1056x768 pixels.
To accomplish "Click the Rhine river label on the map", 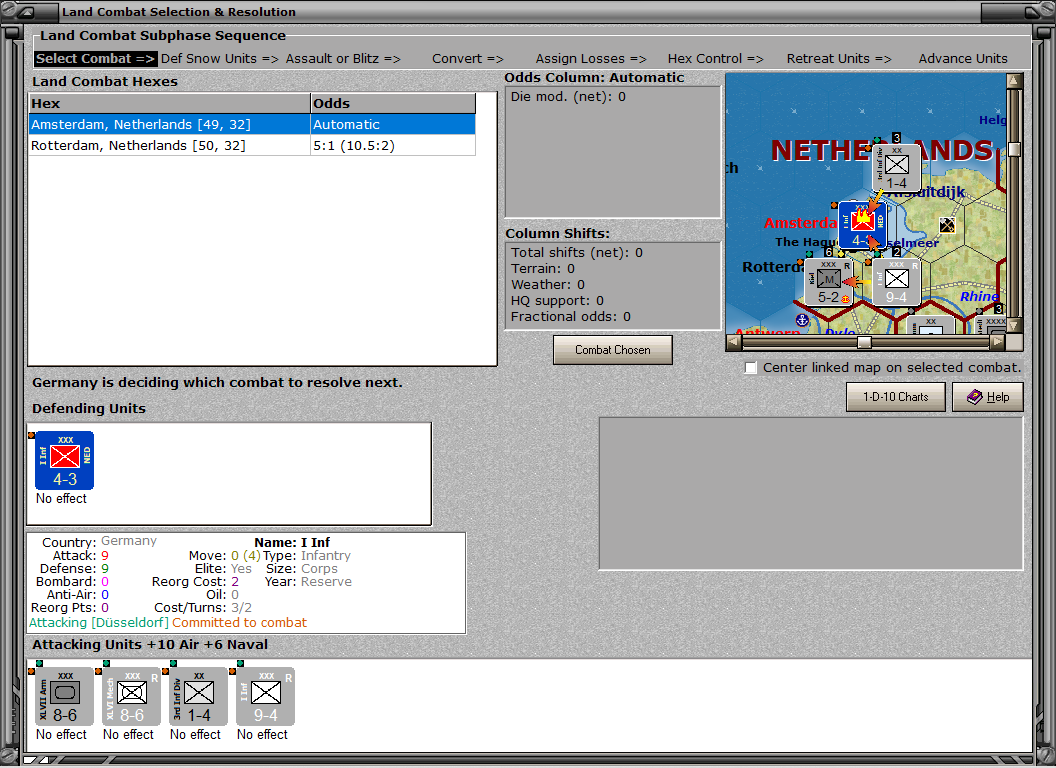I will [979, 296].
